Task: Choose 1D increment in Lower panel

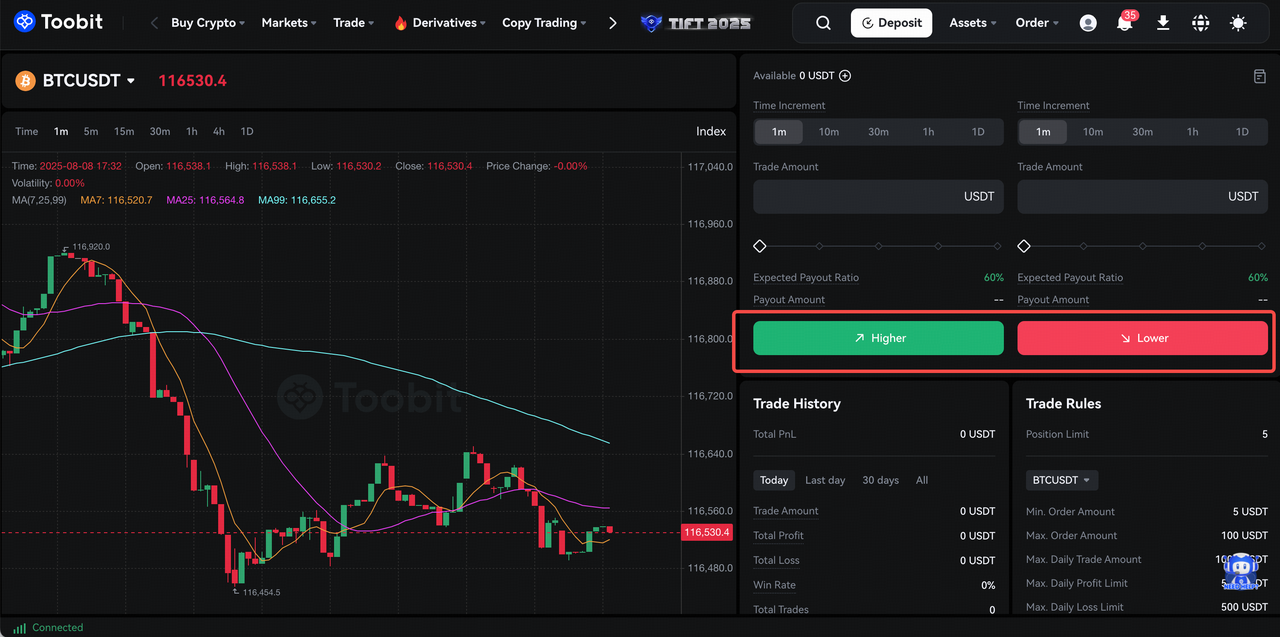Action: click(1242, 132)
